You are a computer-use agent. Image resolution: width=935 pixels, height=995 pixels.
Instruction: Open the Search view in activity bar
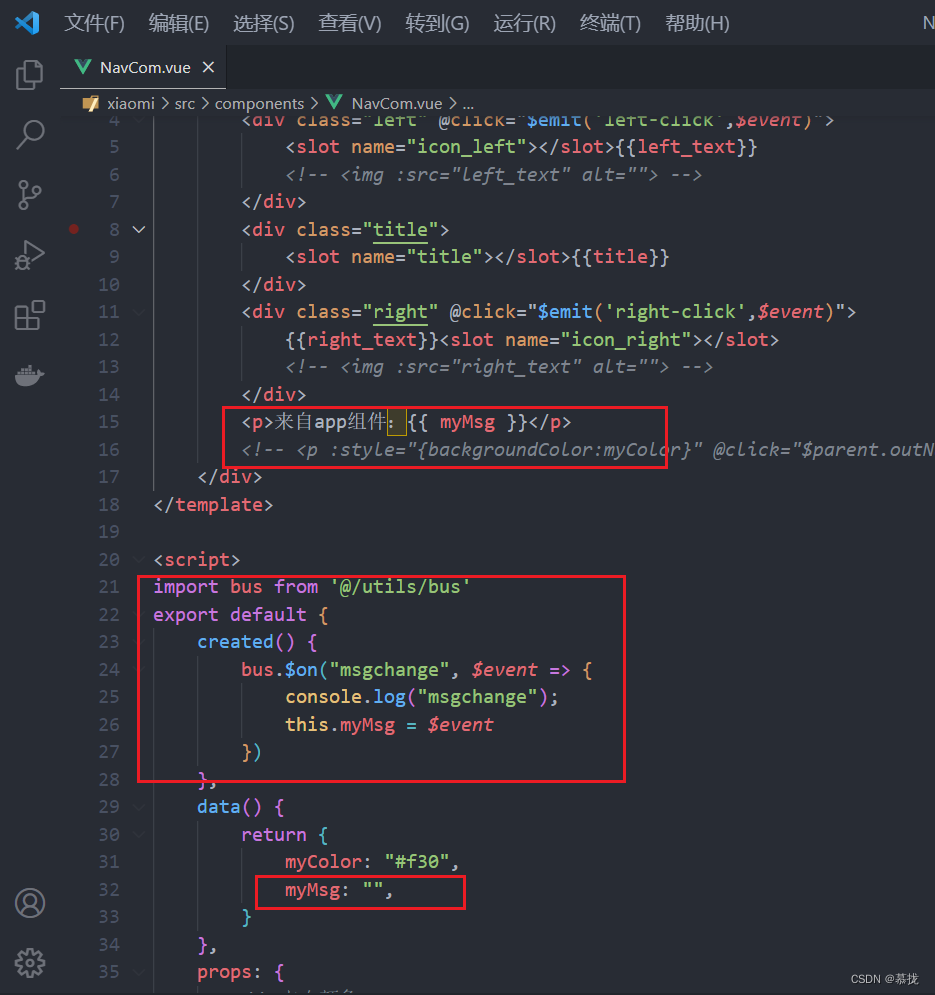pos(29,135)
